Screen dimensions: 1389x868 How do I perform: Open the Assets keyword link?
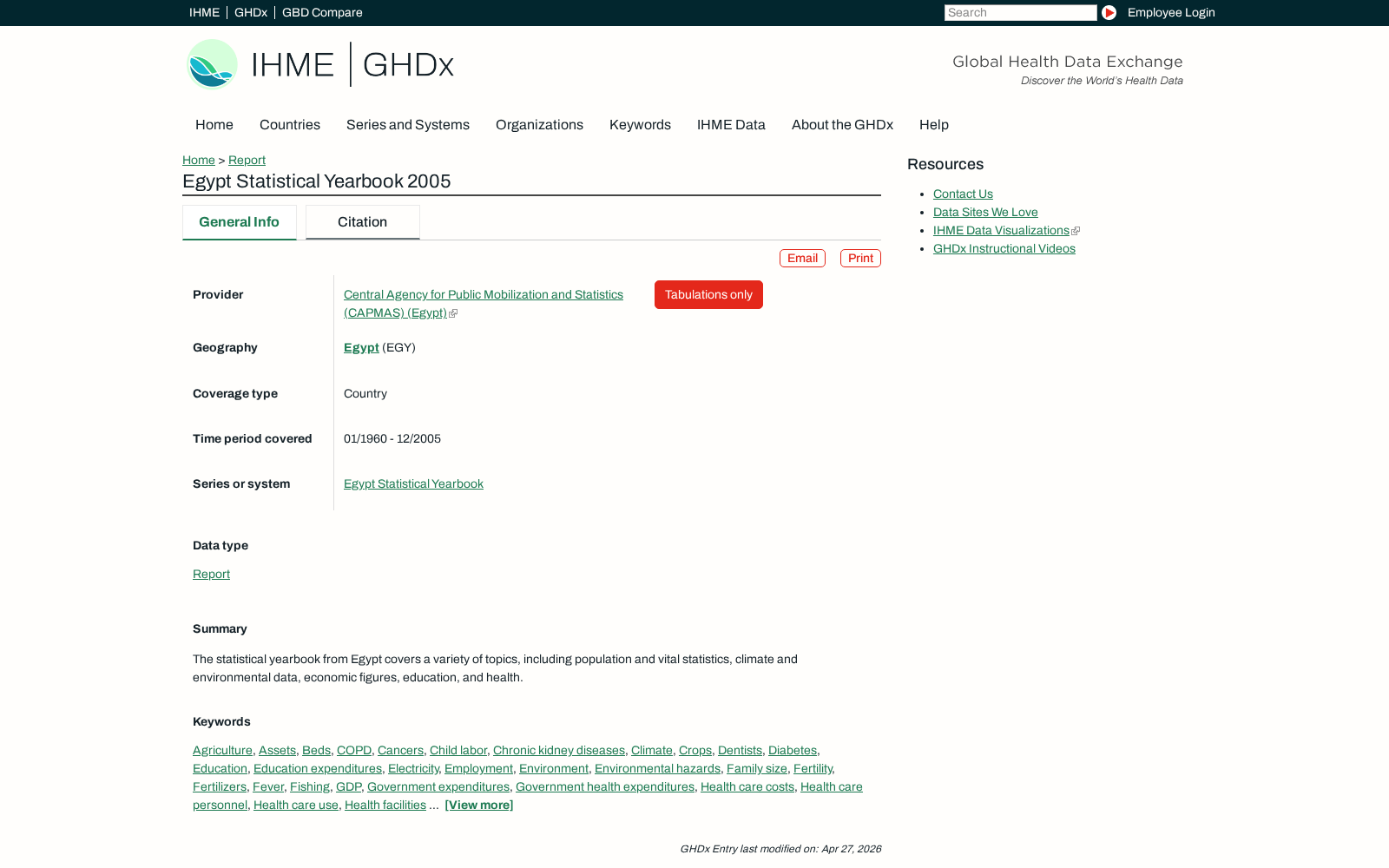[277, 750]
